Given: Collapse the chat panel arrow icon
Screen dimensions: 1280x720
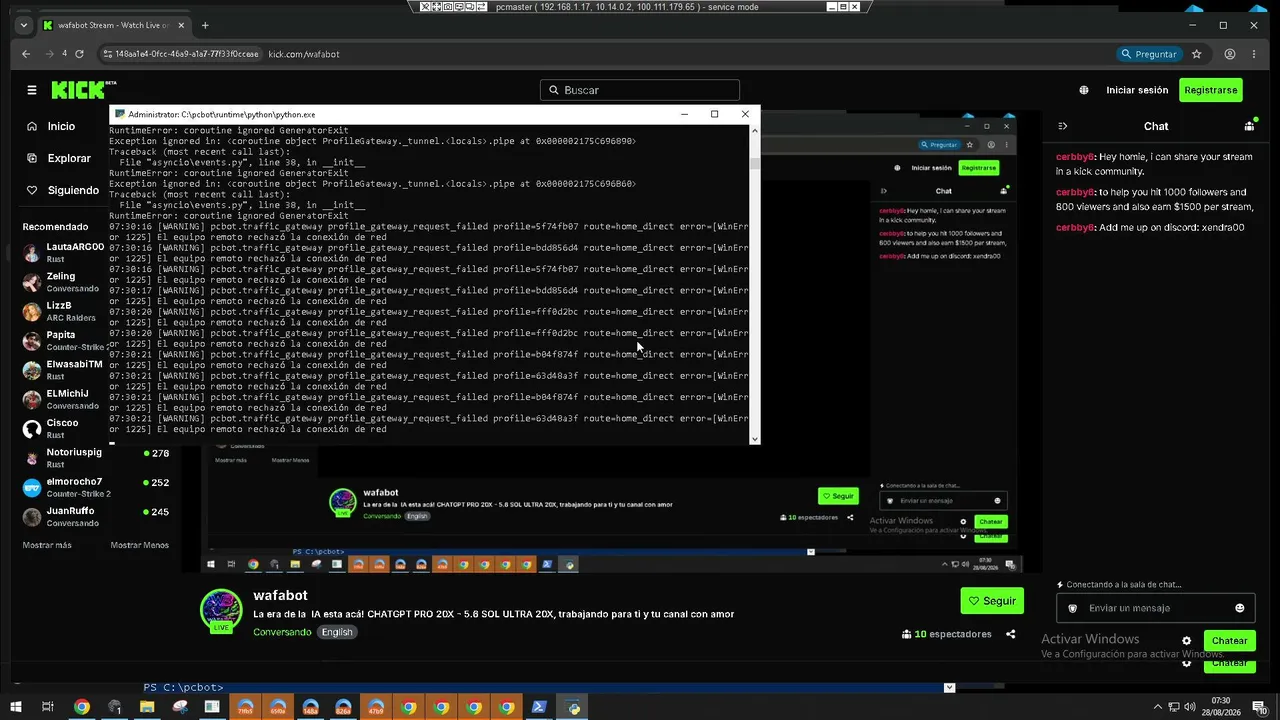Looking at the screenshot, I should tap(1063, 126).
